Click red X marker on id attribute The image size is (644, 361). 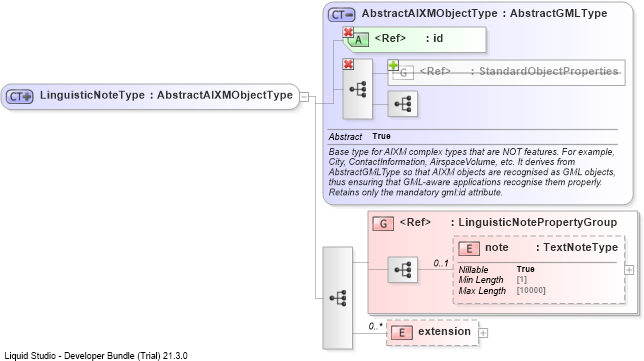pos(348,32)
